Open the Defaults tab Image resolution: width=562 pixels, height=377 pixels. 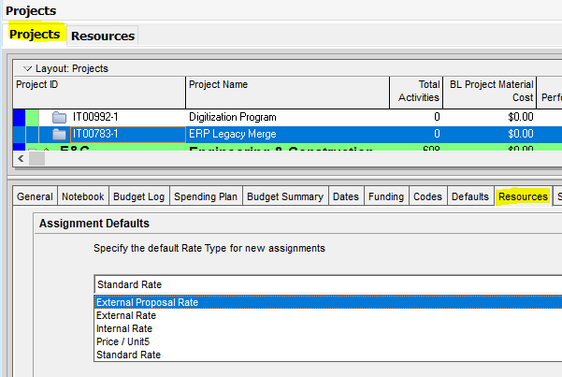click(x=470, y=196)
